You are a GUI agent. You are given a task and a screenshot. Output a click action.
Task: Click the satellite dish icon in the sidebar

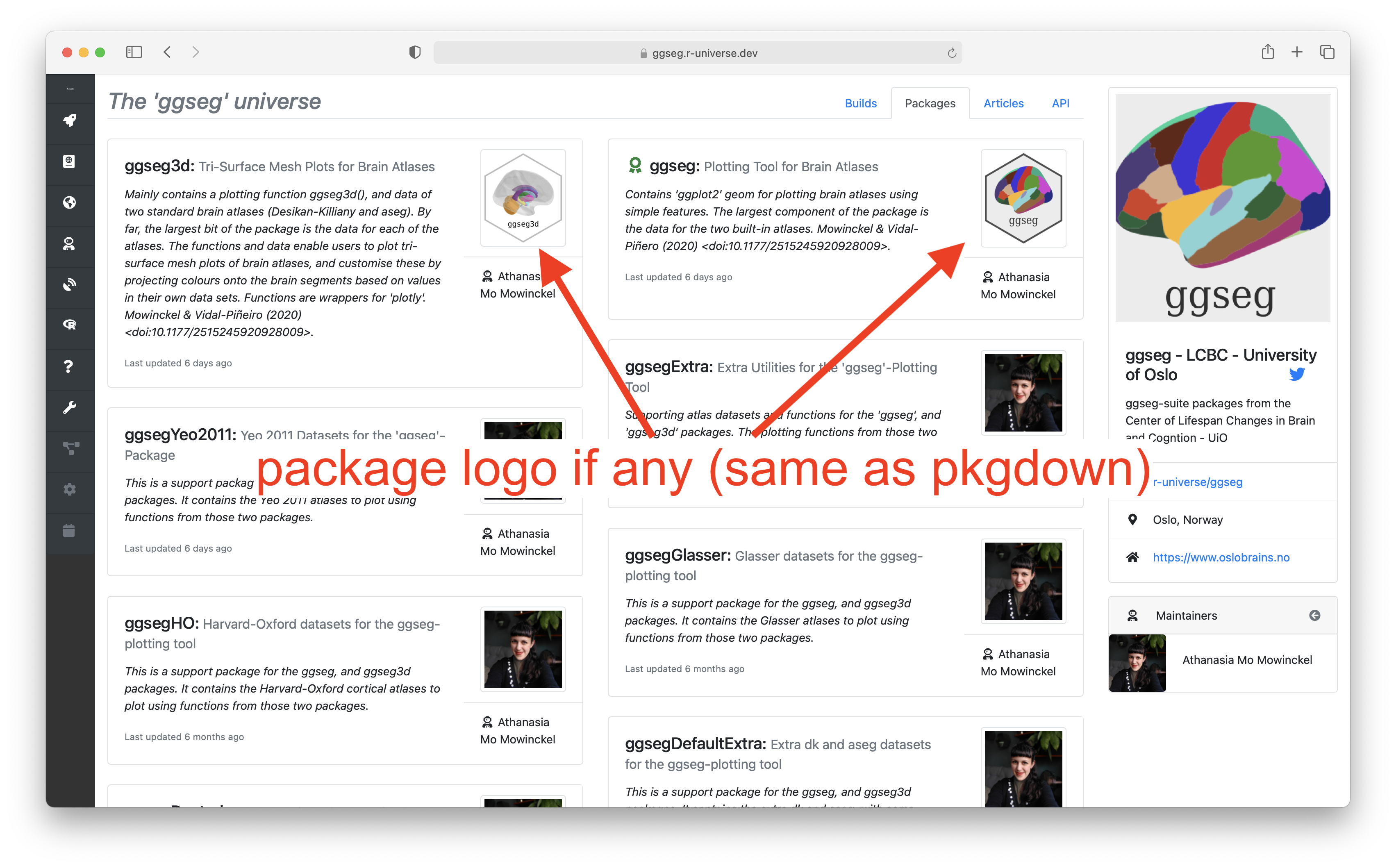69,285
